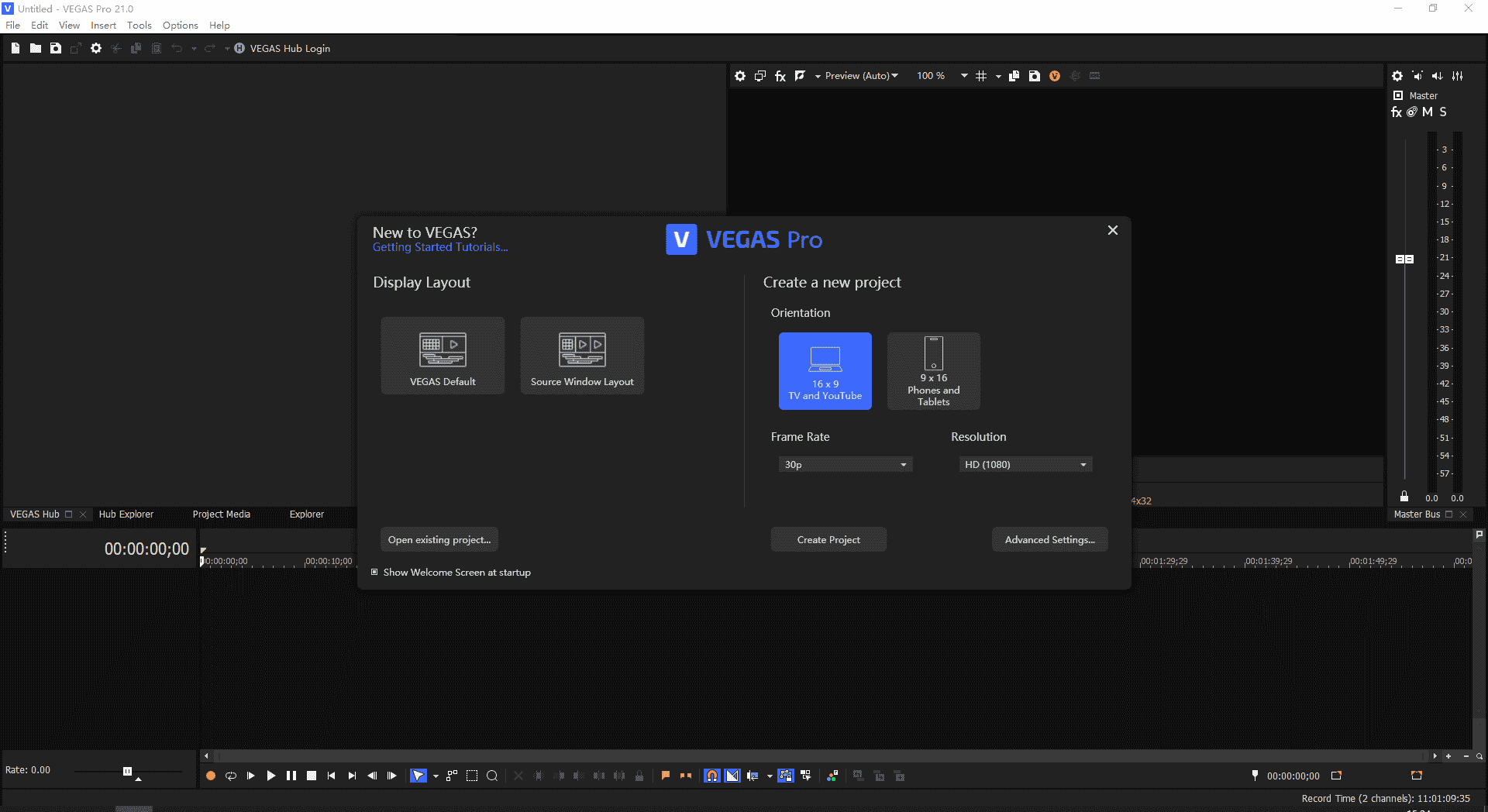
Task: Open the Insert menu
Action: pos(103,25)
